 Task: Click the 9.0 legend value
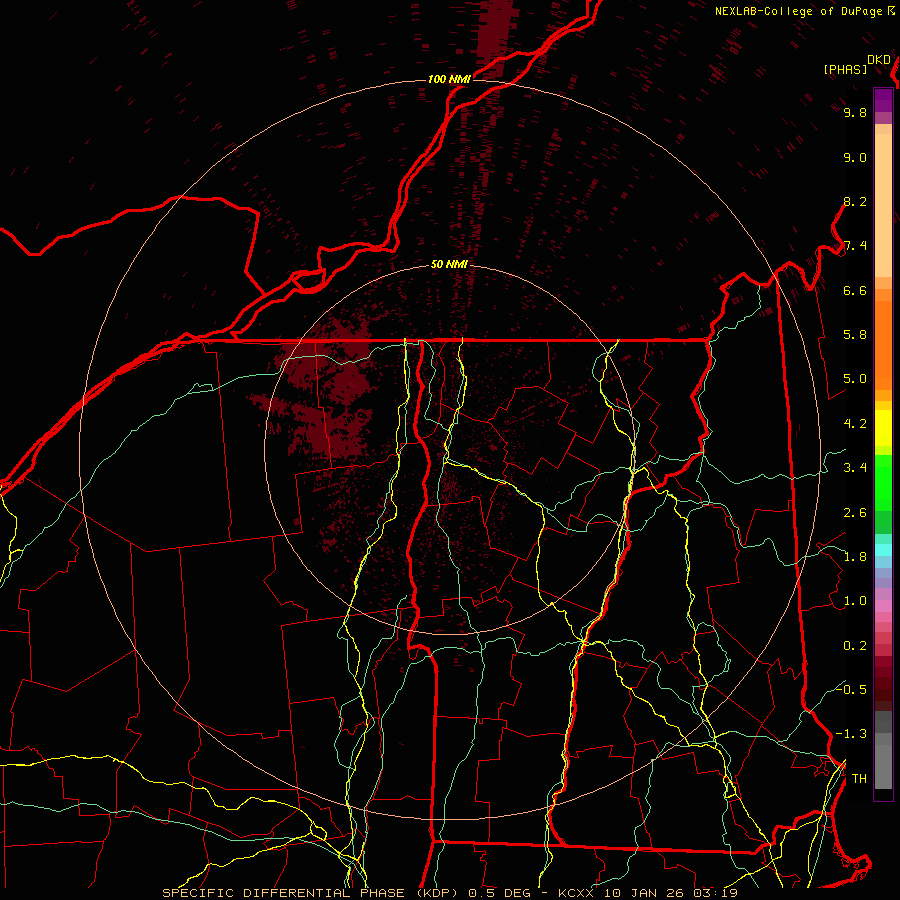(x=855, y=158)
